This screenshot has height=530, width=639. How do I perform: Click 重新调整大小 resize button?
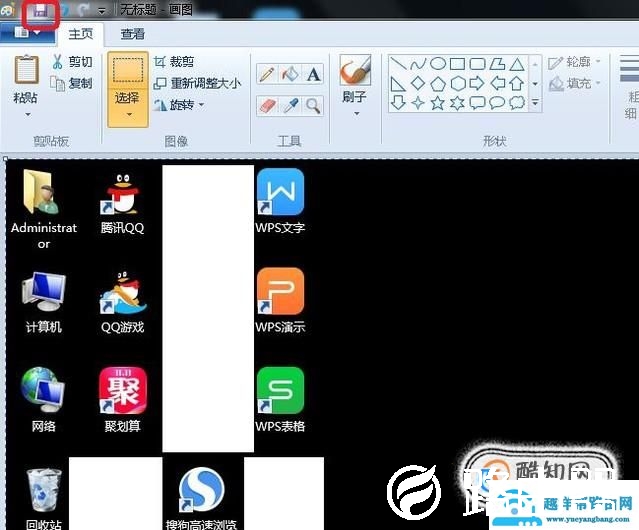point(197,84)
